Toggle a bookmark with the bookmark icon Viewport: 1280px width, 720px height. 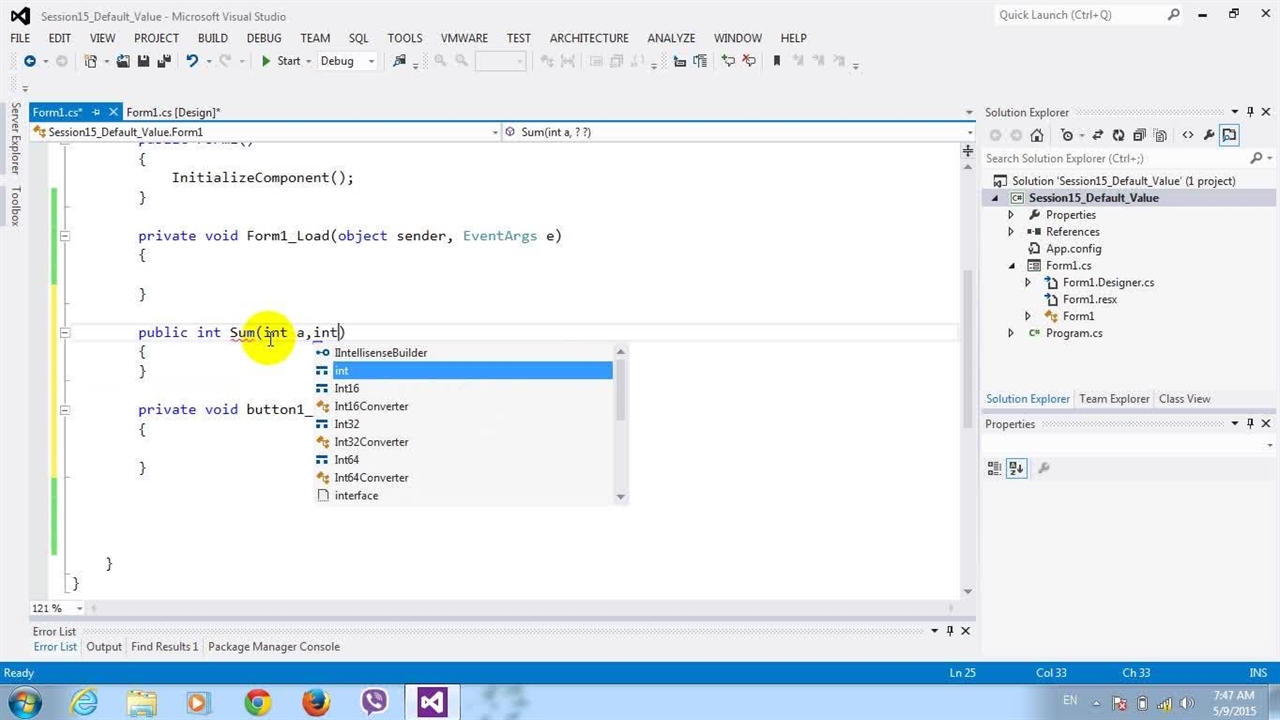776,61
